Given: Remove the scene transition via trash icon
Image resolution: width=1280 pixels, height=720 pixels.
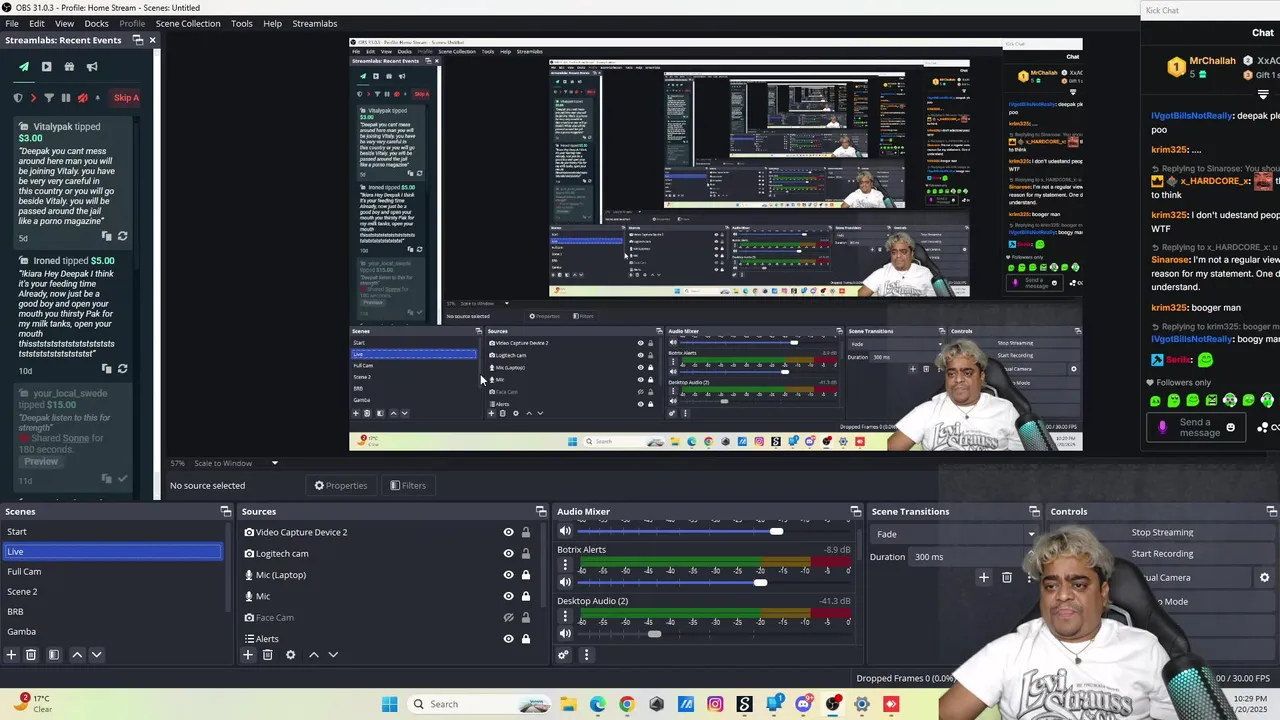Looking at the screenshot, I should [x=1007, y=577].
